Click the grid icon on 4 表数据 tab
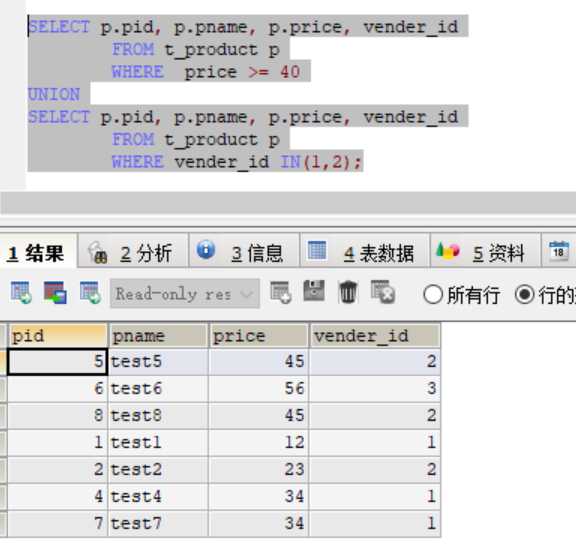 click(317, 251)
